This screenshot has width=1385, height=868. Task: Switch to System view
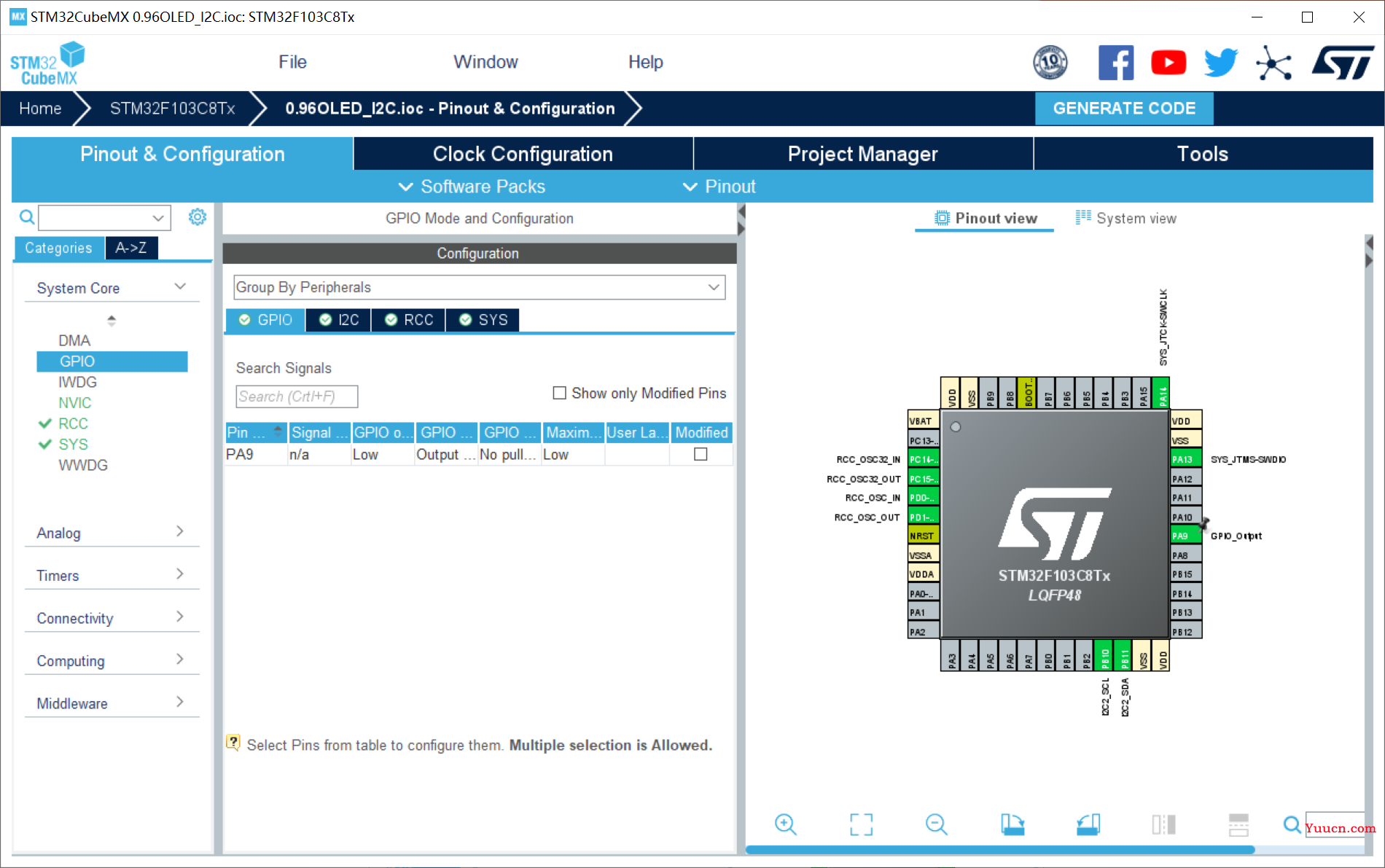1125,218
